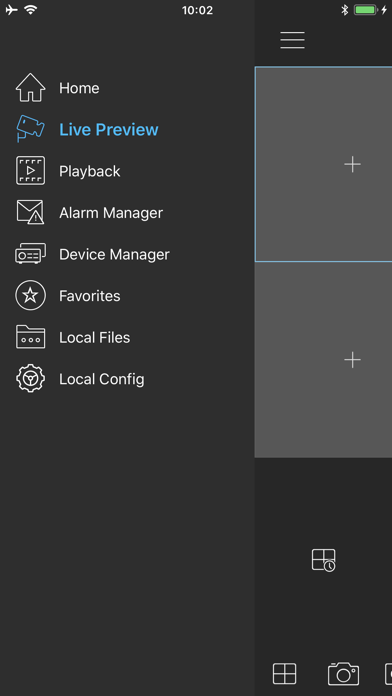Add camera to top preview pane
Screen dimensions: 392x696
click(x=352, y=164)
